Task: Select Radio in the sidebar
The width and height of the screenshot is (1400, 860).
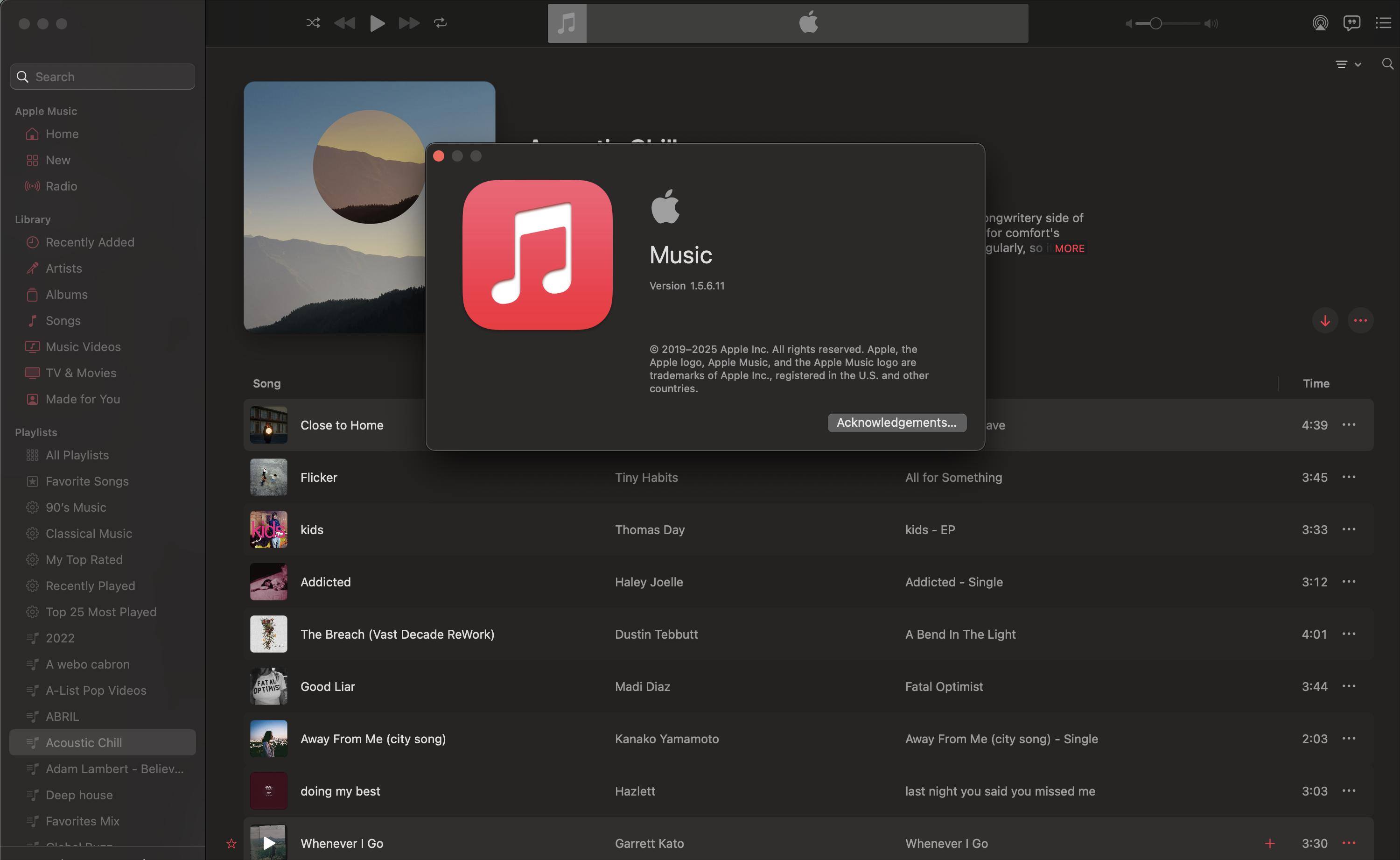Action: 62,186
